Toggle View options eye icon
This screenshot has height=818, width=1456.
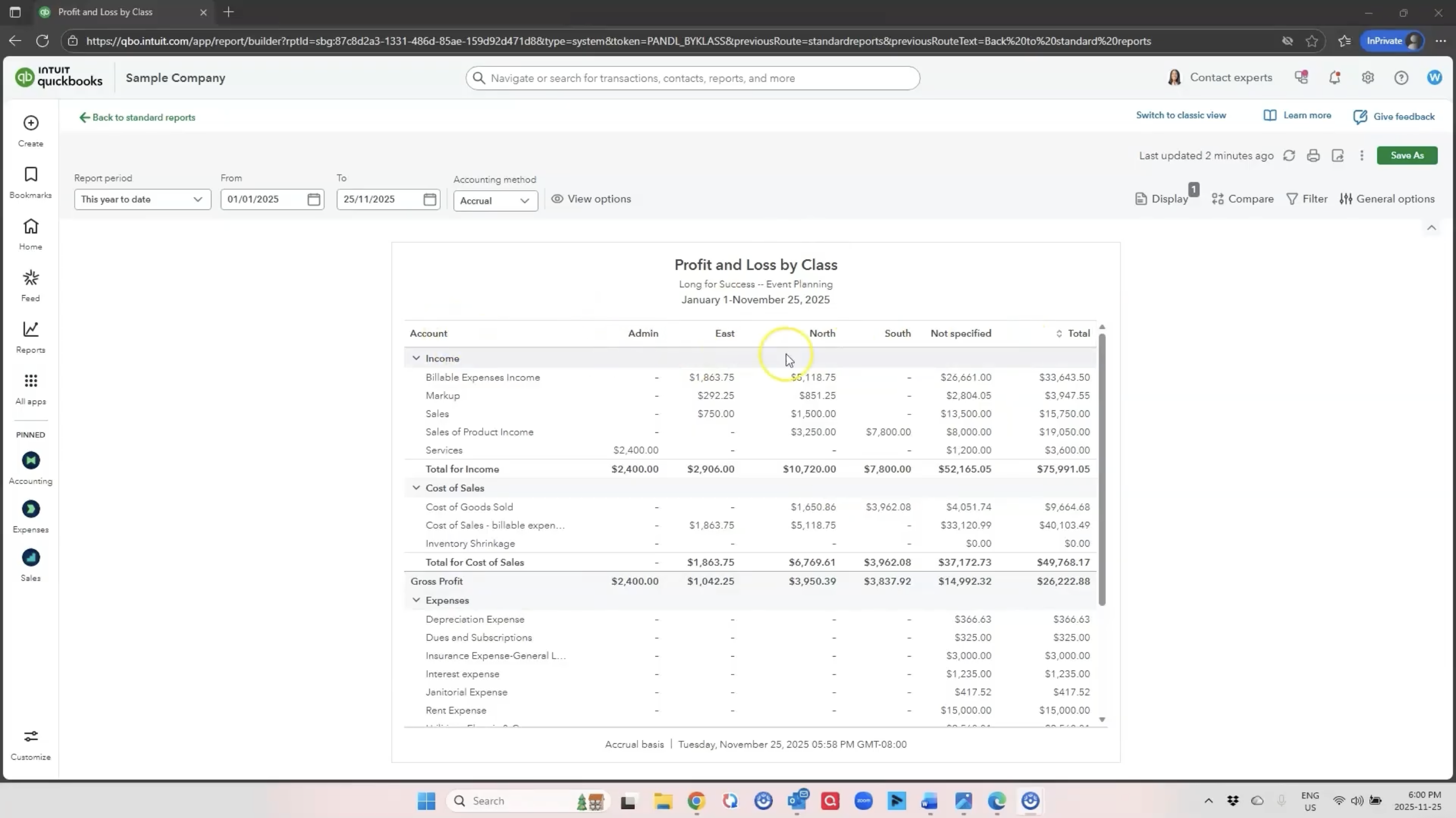pyautogui.click(x=557, y=199)
